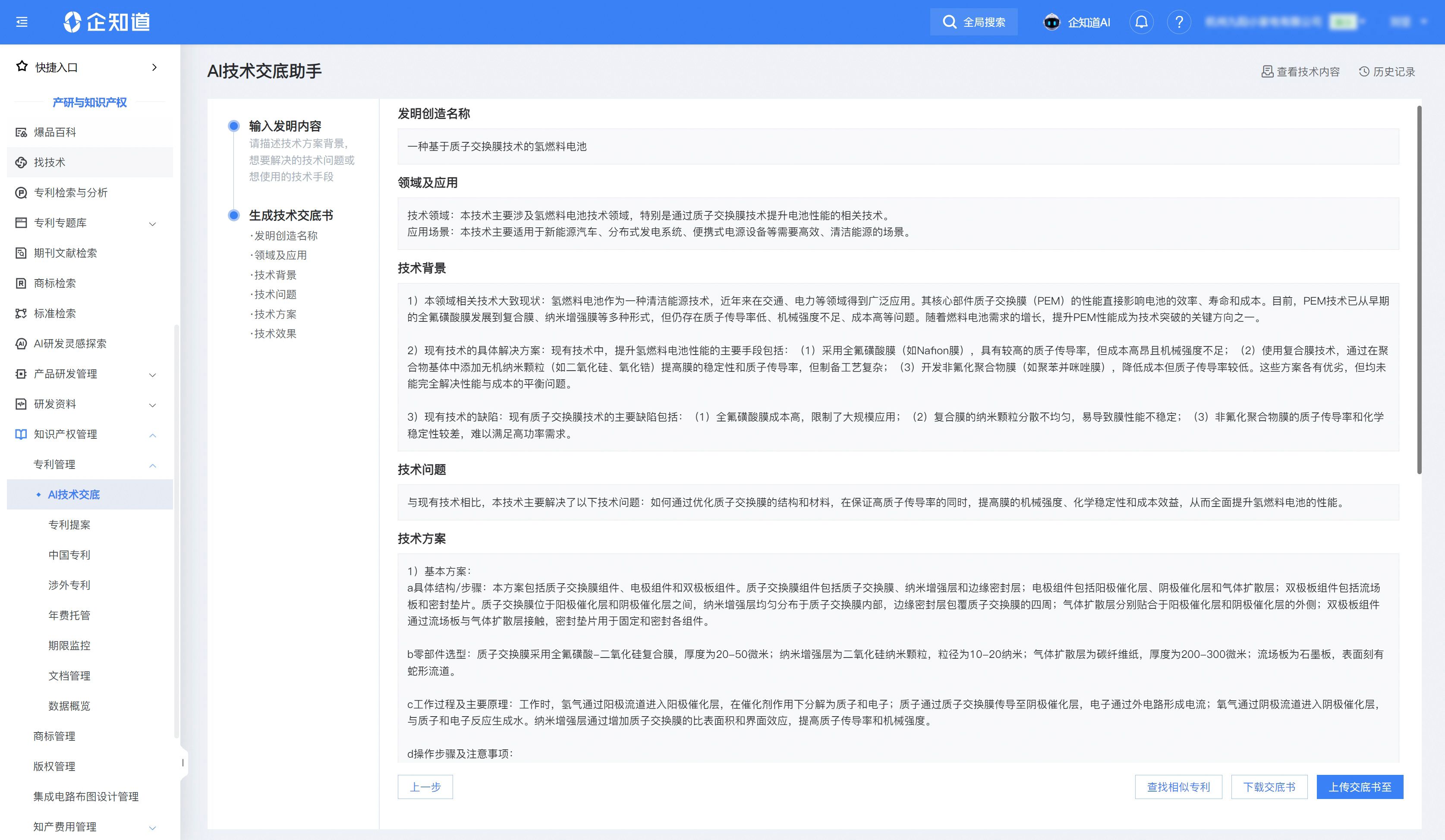Jump to 技术方案 outline section
Screen dimensions: 1445x840
[275, 314]
